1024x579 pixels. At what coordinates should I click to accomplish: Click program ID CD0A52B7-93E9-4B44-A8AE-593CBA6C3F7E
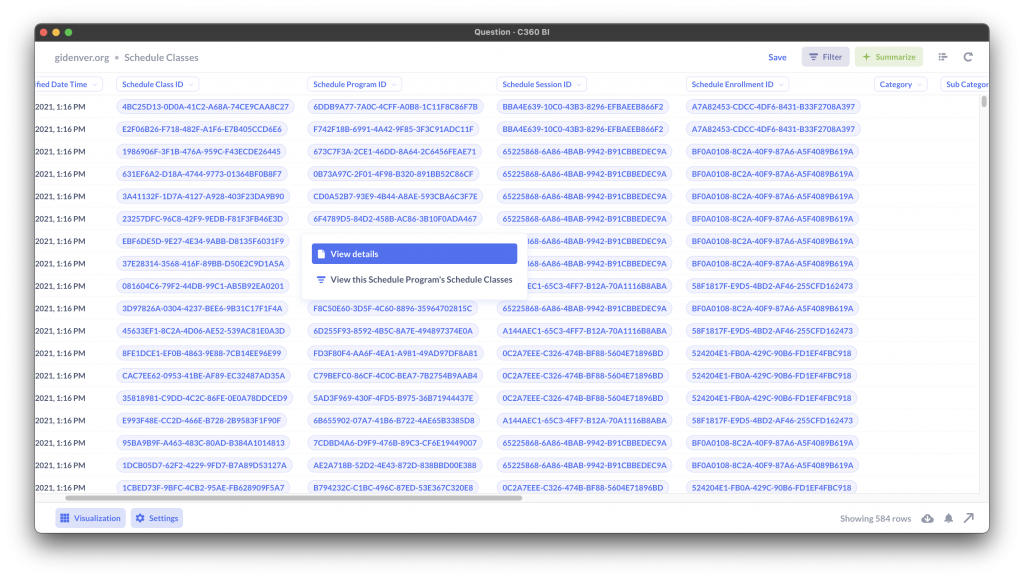click(x=395, y=196)
